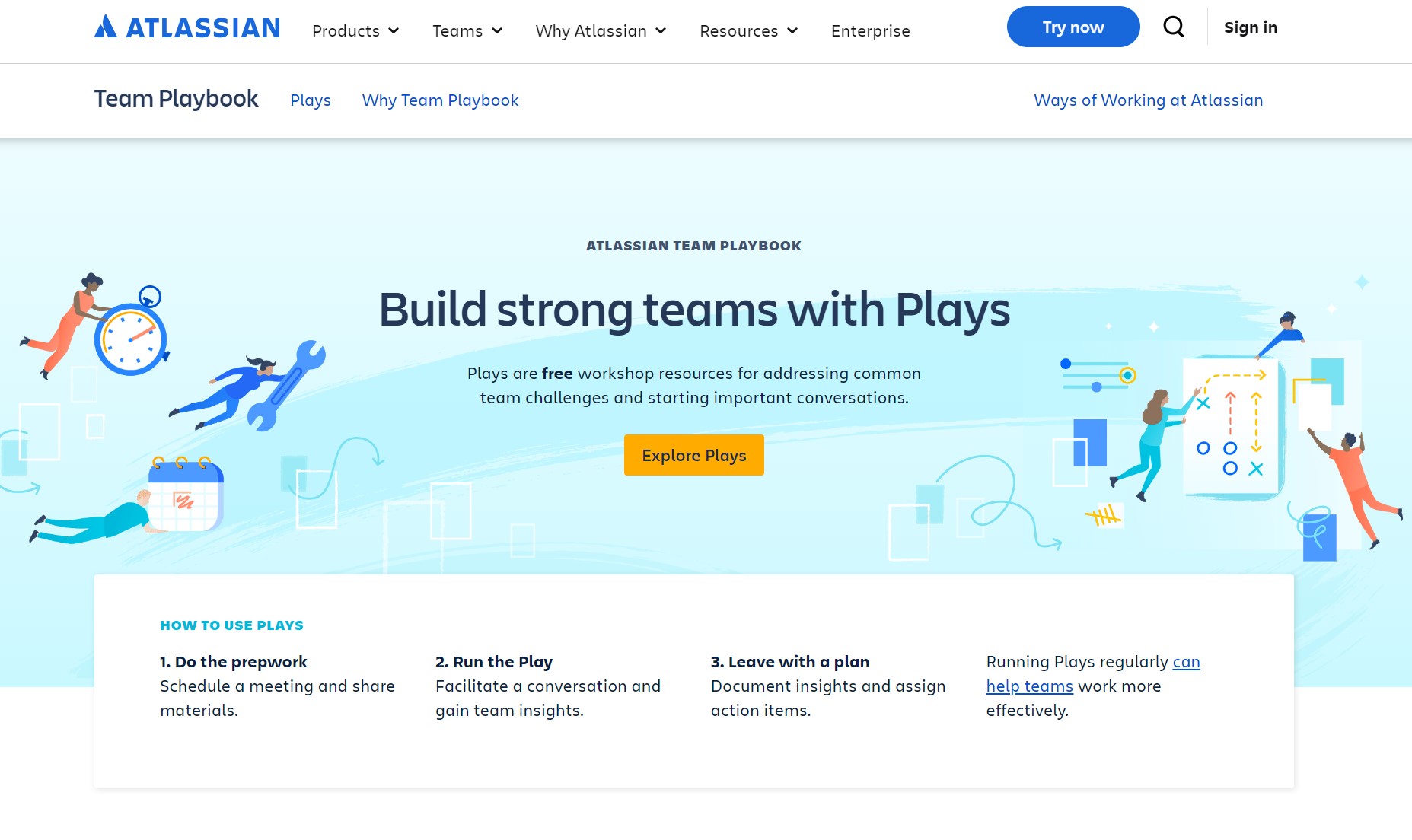
Task: Visit Ways of Working at Atlassian
Action: (x=1148, y=100)
